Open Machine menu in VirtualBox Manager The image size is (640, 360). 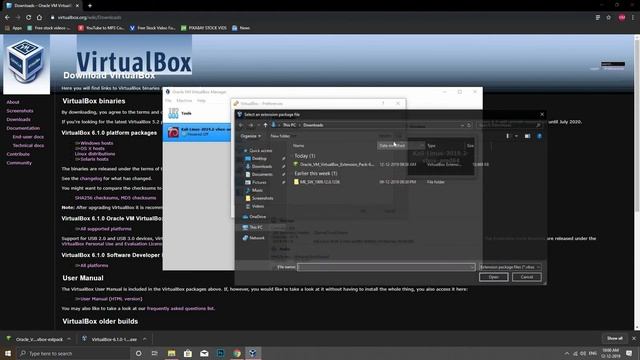[x=184, y=100]
